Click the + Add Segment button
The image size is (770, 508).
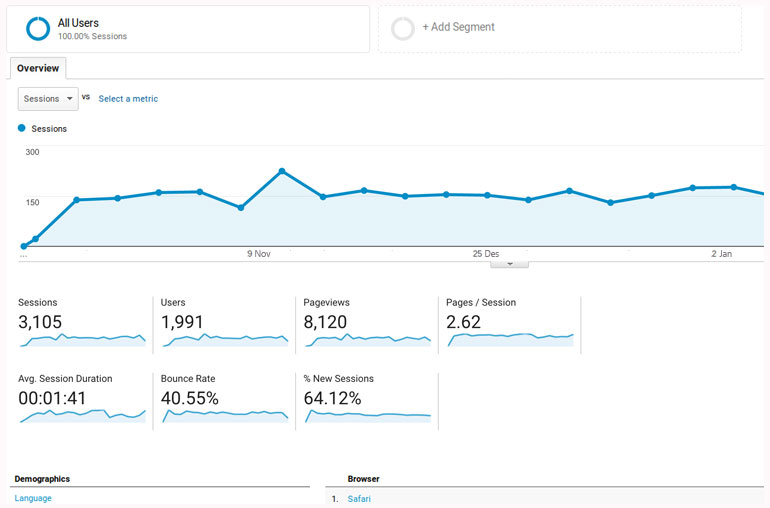click(x=458, y=27)
